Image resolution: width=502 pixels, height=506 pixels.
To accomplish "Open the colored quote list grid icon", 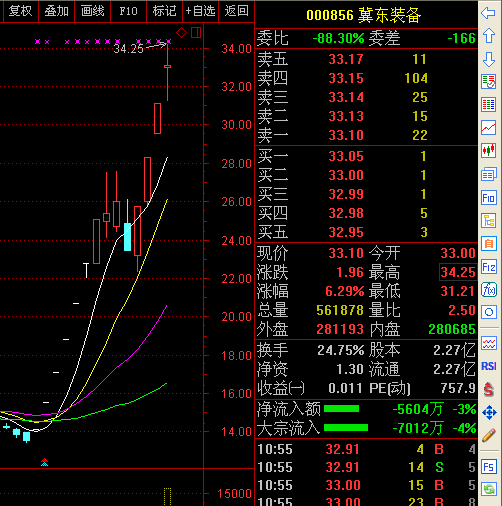I will (488, 105).
